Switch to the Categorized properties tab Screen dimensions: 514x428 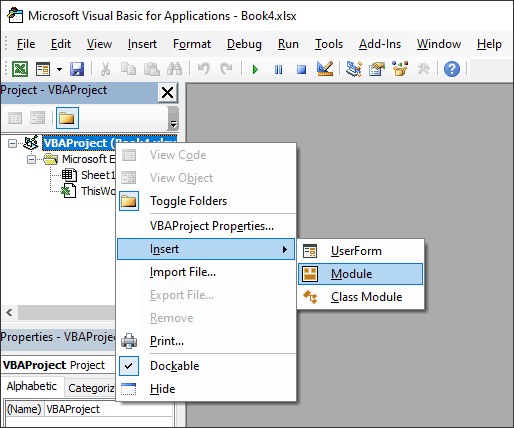point(91,388)
